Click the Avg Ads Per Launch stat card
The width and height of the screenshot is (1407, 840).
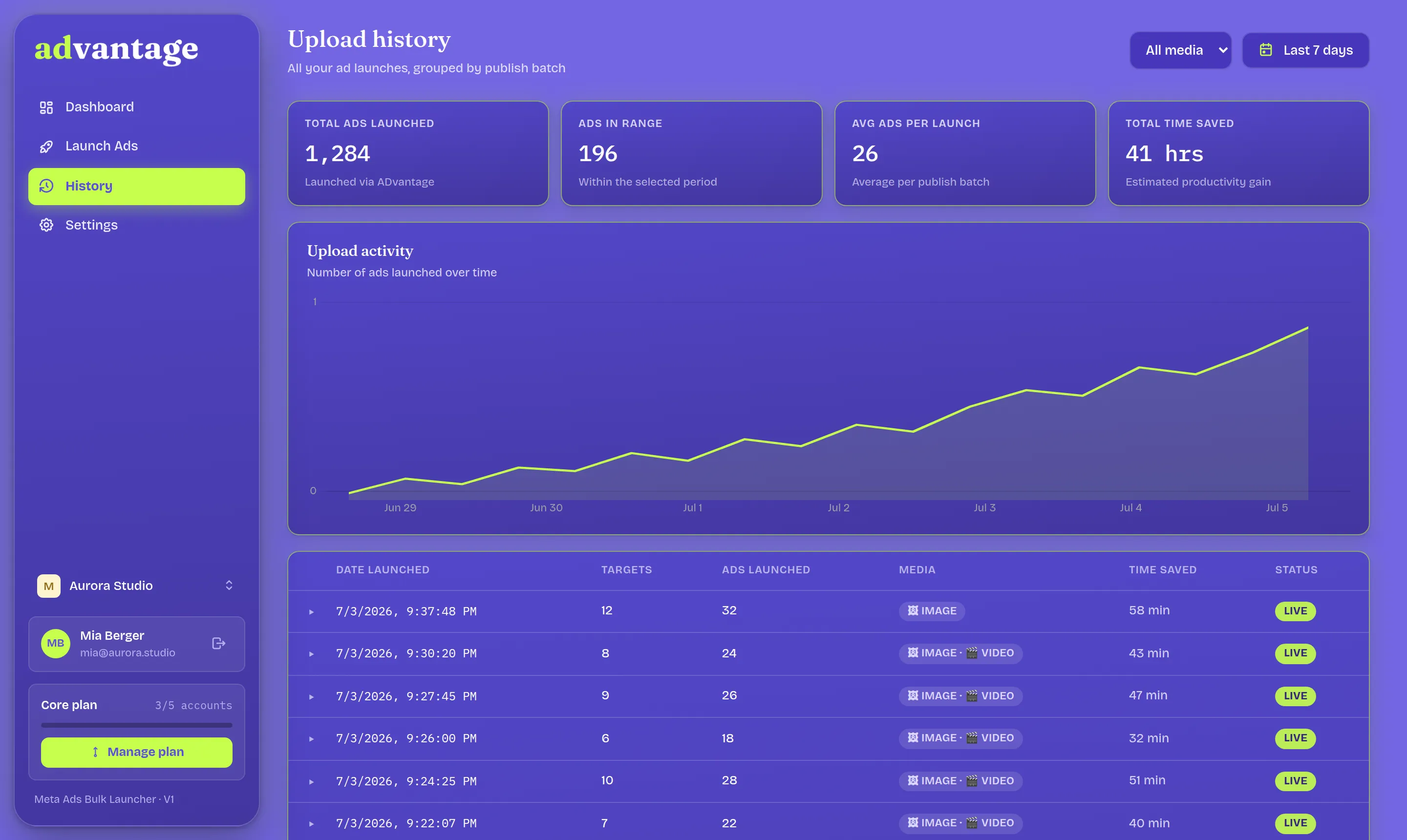[x=965, y=153]
